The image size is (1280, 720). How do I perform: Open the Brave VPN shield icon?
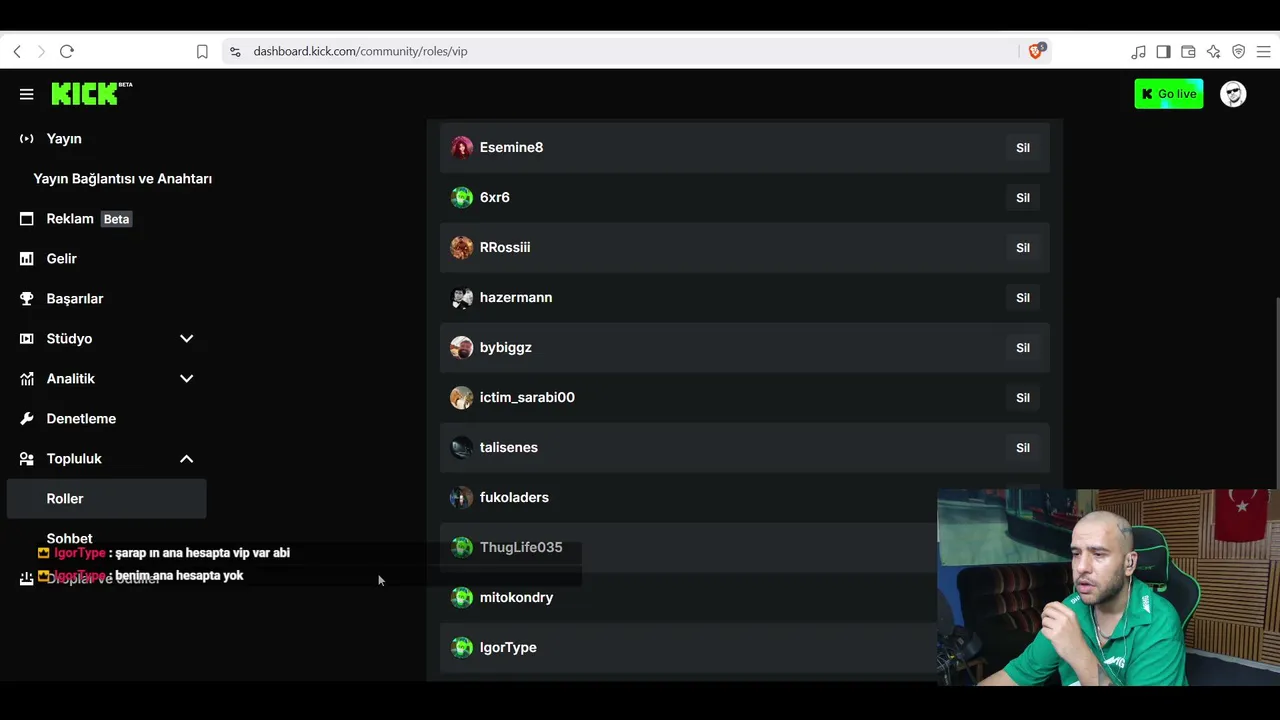1238,51
